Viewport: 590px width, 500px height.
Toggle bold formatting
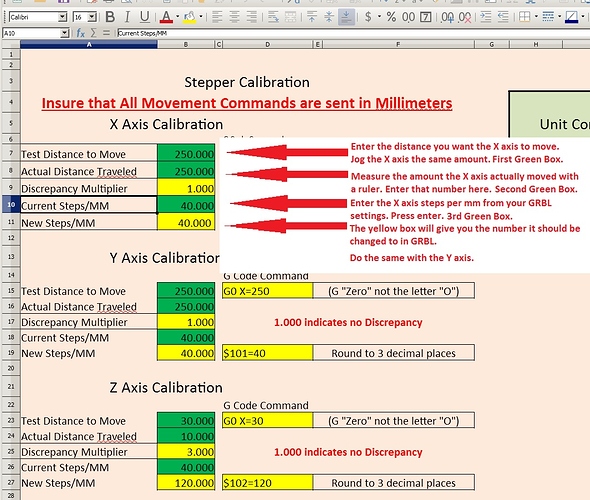click(x=110, y=17)
